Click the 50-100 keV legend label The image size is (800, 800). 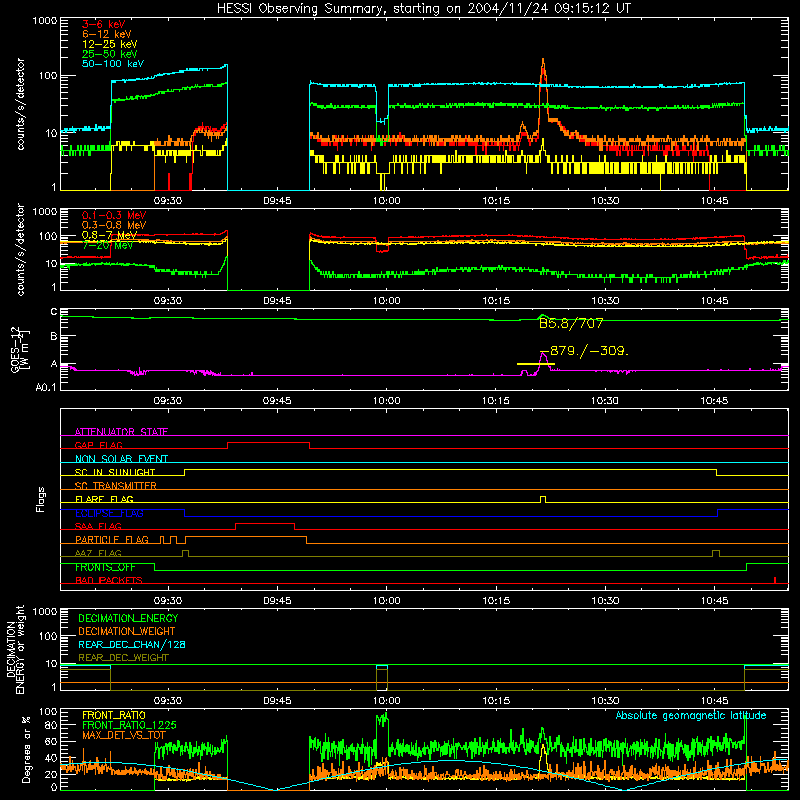pos(113,64)
